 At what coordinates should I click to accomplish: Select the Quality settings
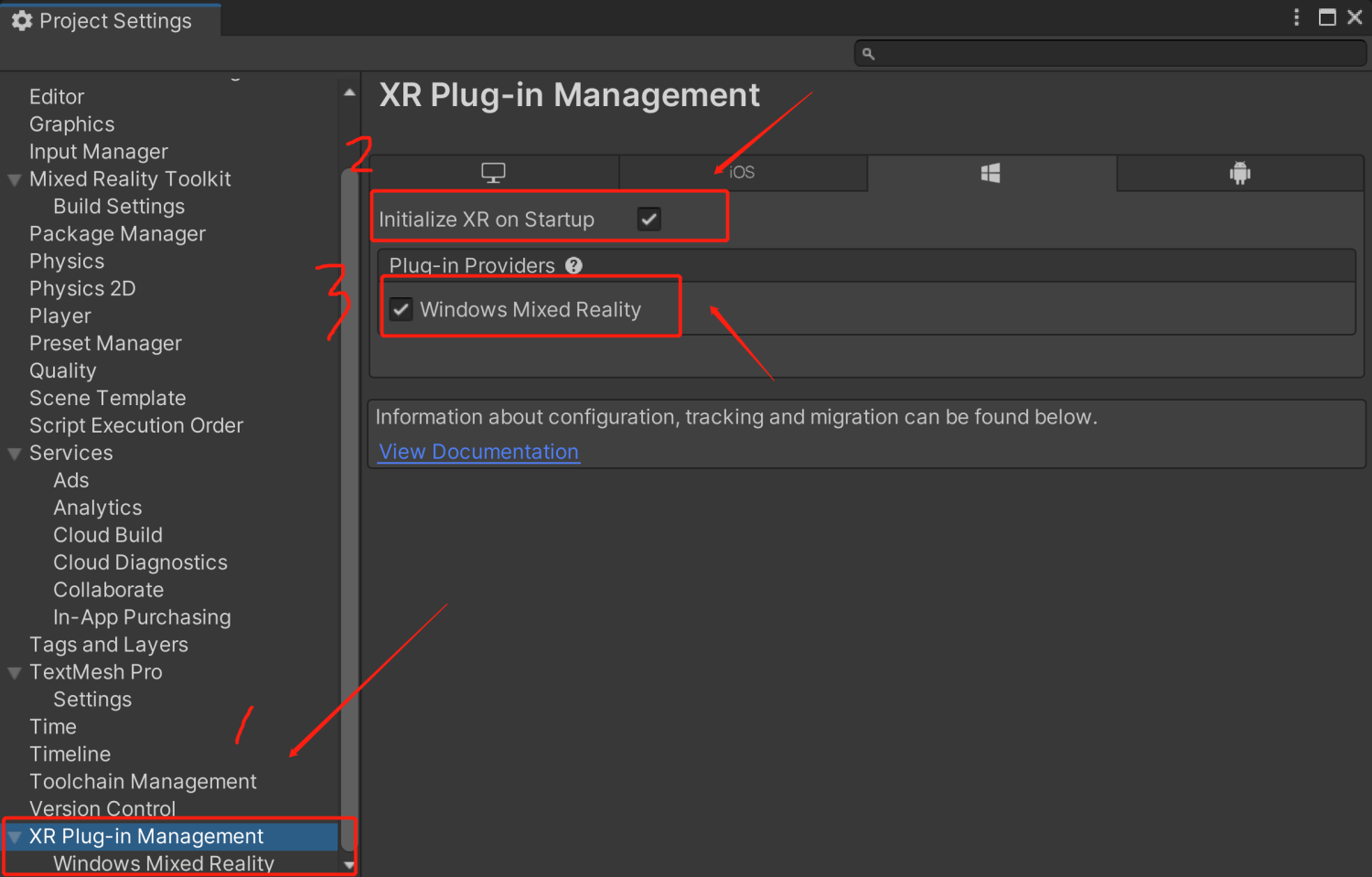62,371
